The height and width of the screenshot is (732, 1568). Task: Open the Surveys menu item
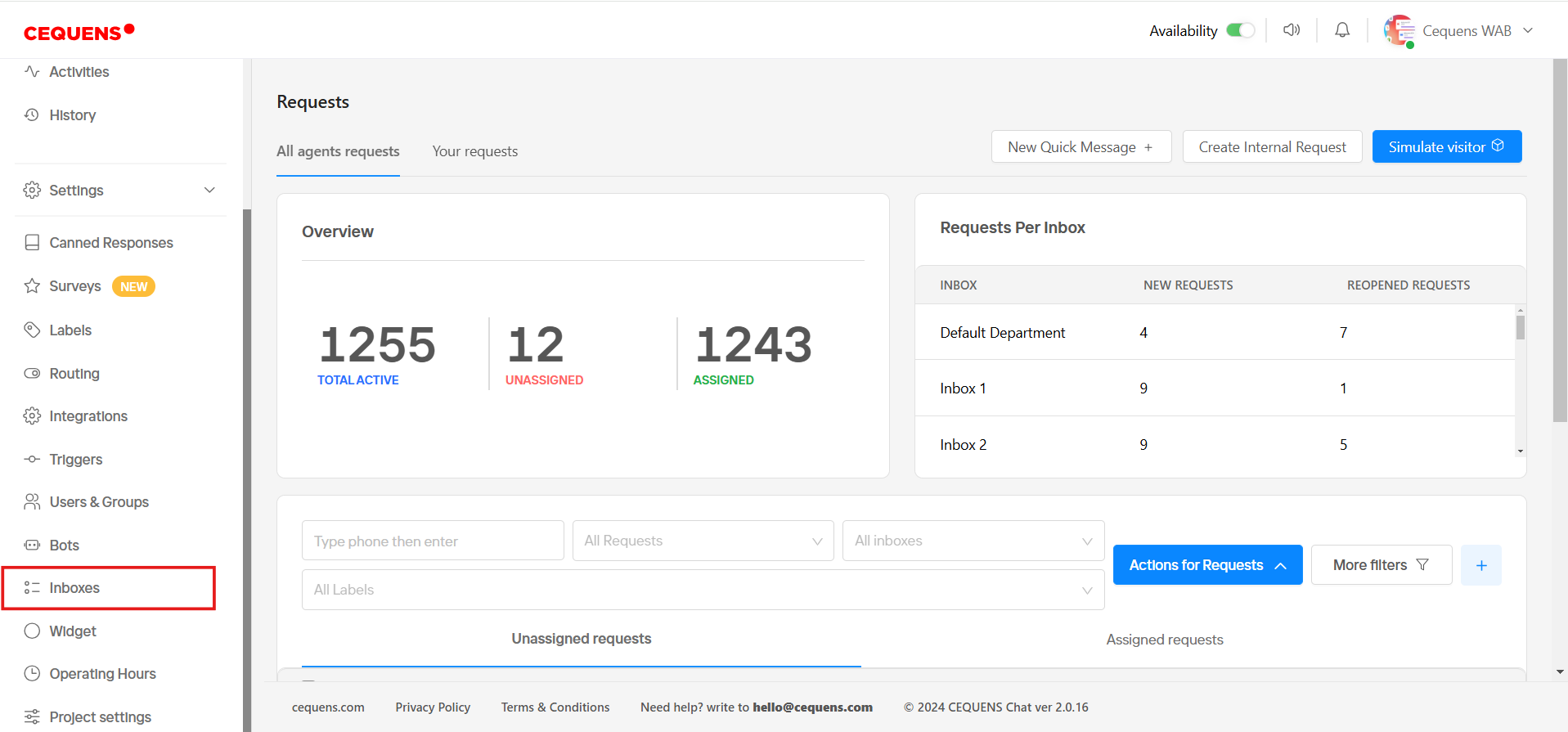[x=75, y=286]
